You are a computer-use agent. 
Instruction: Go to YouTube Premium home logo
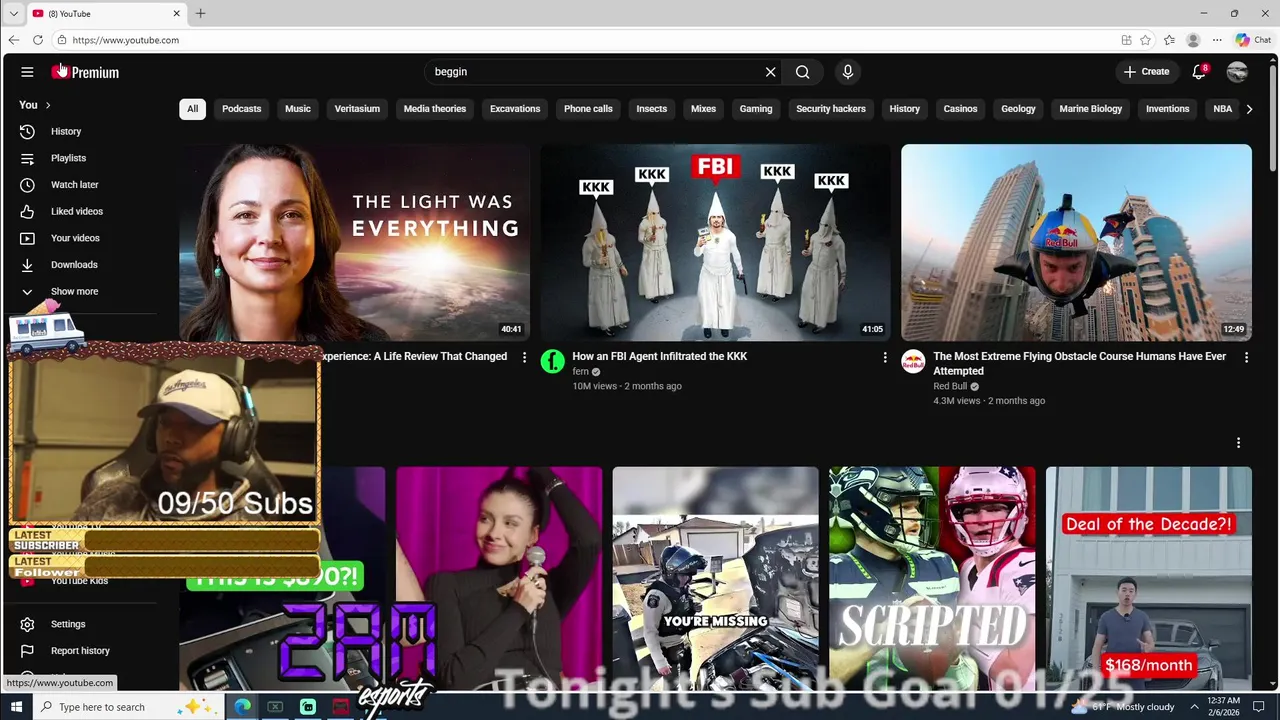point(85,72)
